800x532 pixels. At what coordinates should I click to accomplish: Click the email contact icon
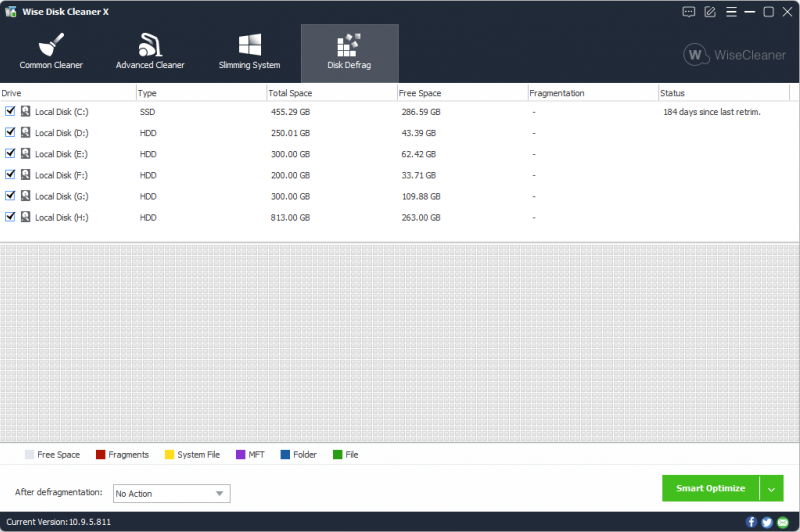(783, 522)
